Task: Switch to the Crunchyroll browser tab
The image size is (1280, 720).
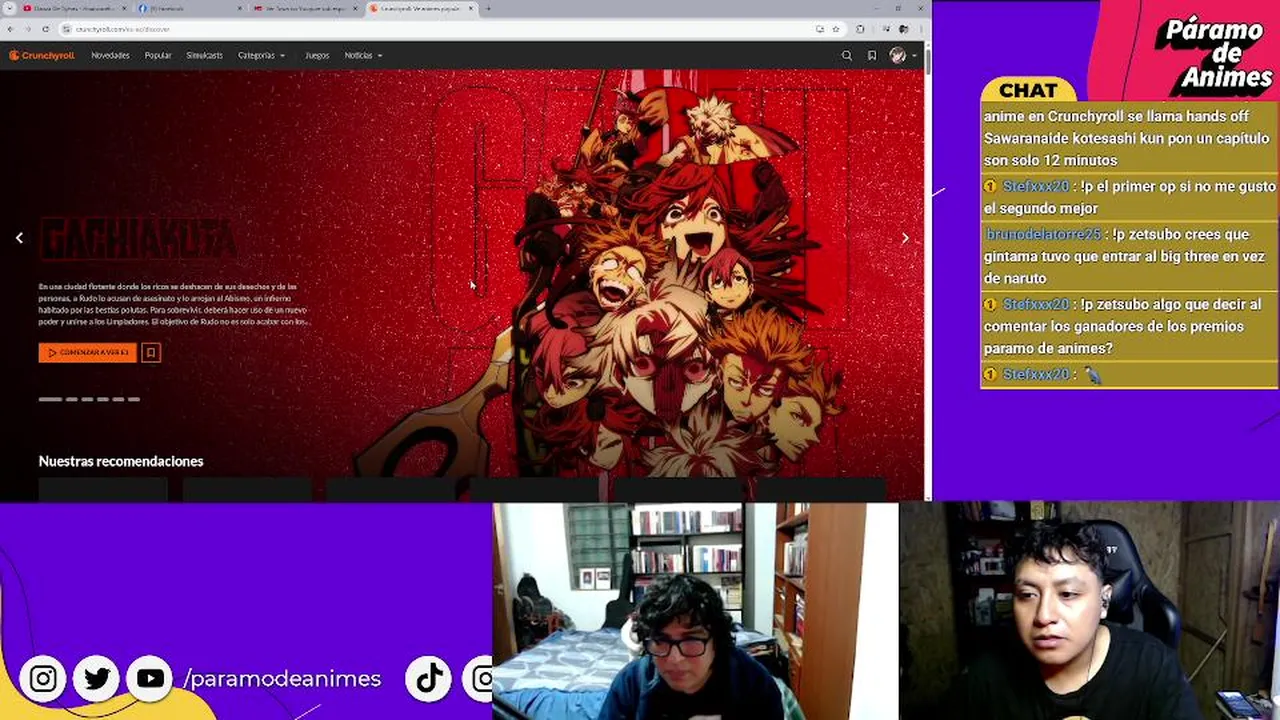Action: (x=421, y=9)
